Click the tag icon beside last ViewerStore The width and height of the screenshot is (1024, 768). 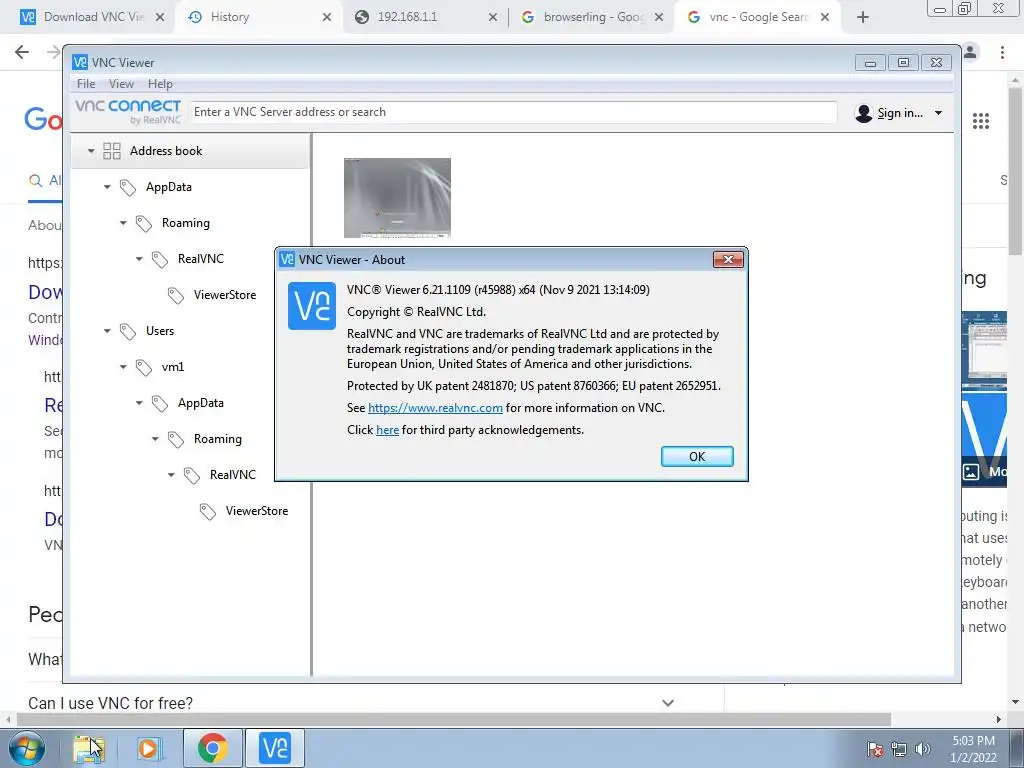coord(208,512)
